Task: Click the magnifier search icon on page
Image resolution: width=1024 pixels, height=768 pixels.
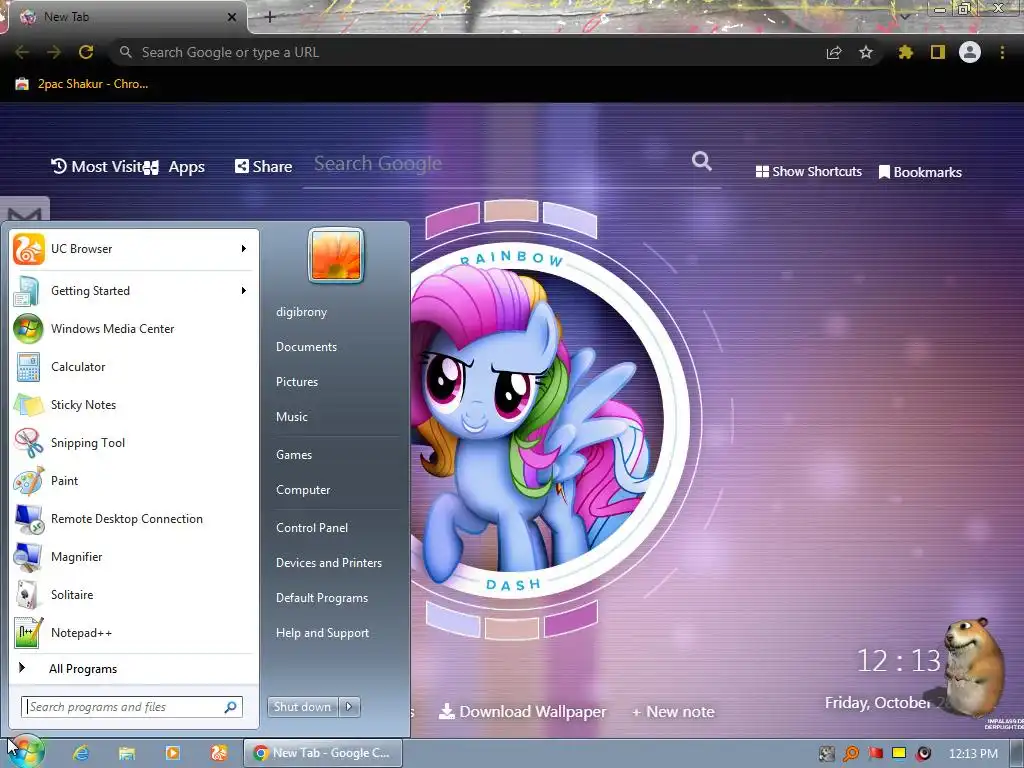Action: pyautogui.click(x=702, y=161)
